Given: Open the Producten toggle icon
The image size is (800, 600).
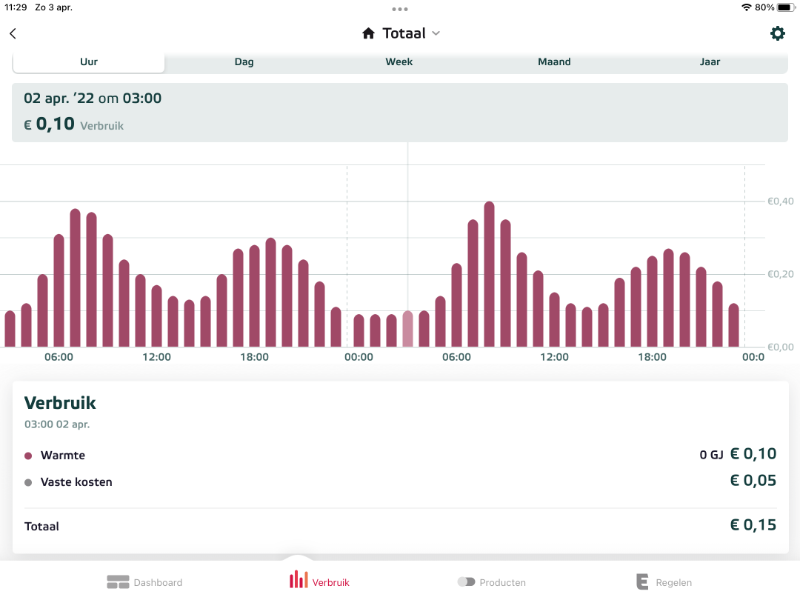Looking at the screenshot, I should [466, 582].
